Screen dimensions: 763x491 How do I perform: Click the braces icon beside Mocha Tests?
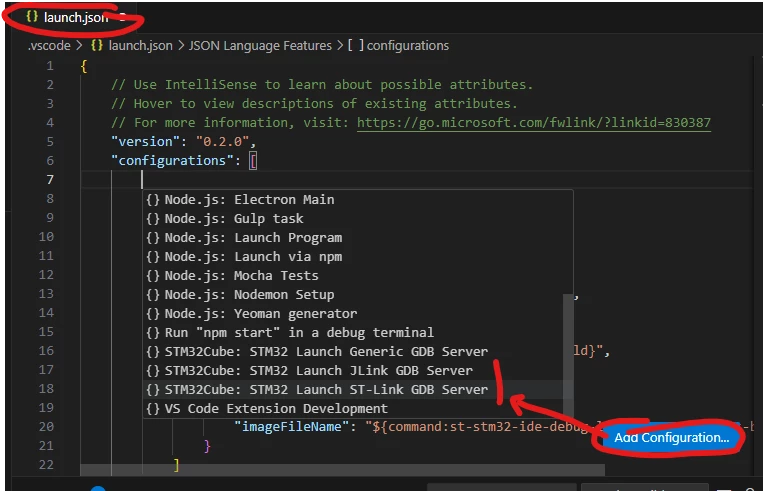(x=153, y=275)
